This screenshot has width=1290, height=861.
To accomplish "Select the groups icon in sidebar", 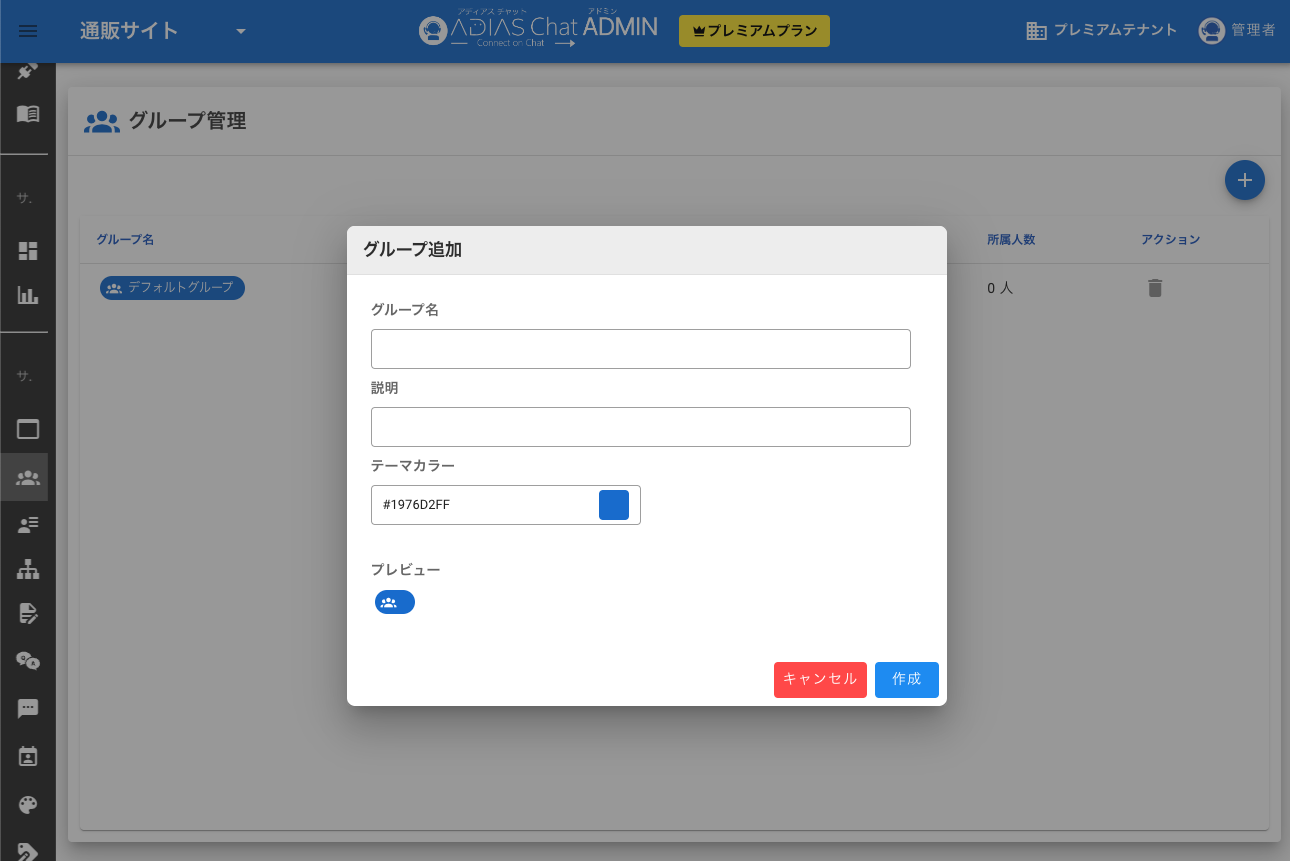I will pos(28,478).
